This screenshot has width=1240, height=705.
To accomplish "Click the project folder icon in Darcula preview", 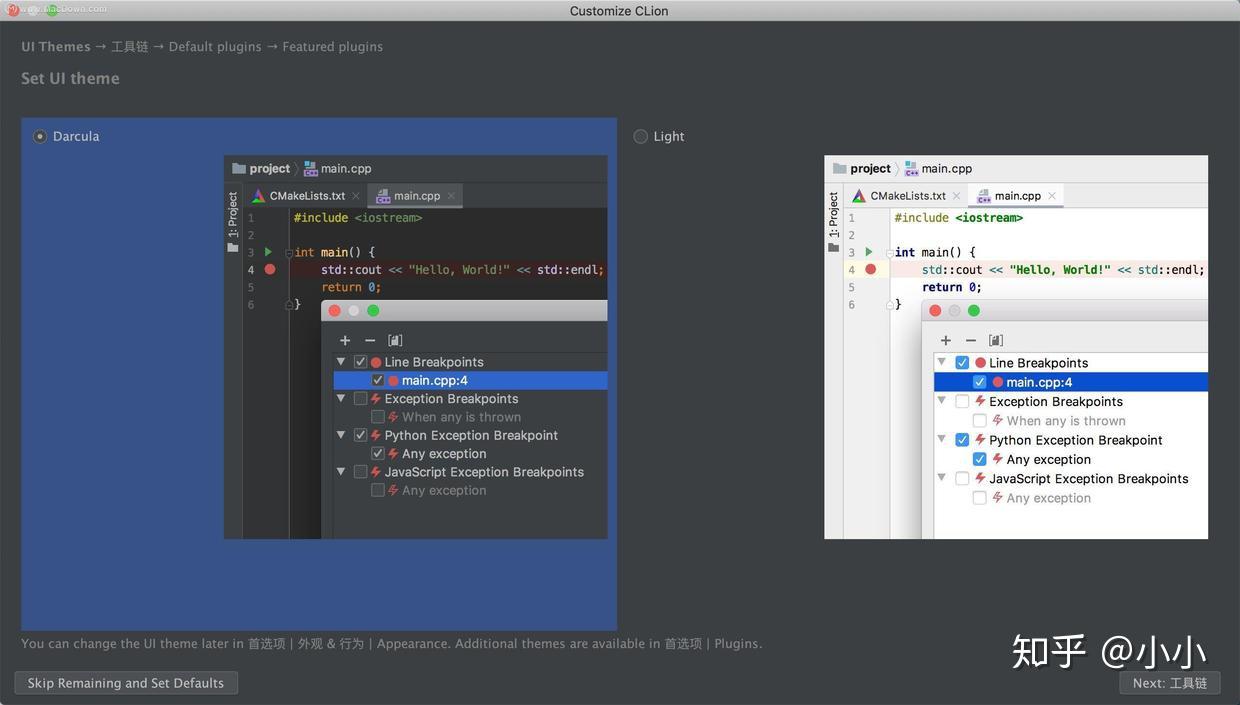I will (x=239, y=169).
